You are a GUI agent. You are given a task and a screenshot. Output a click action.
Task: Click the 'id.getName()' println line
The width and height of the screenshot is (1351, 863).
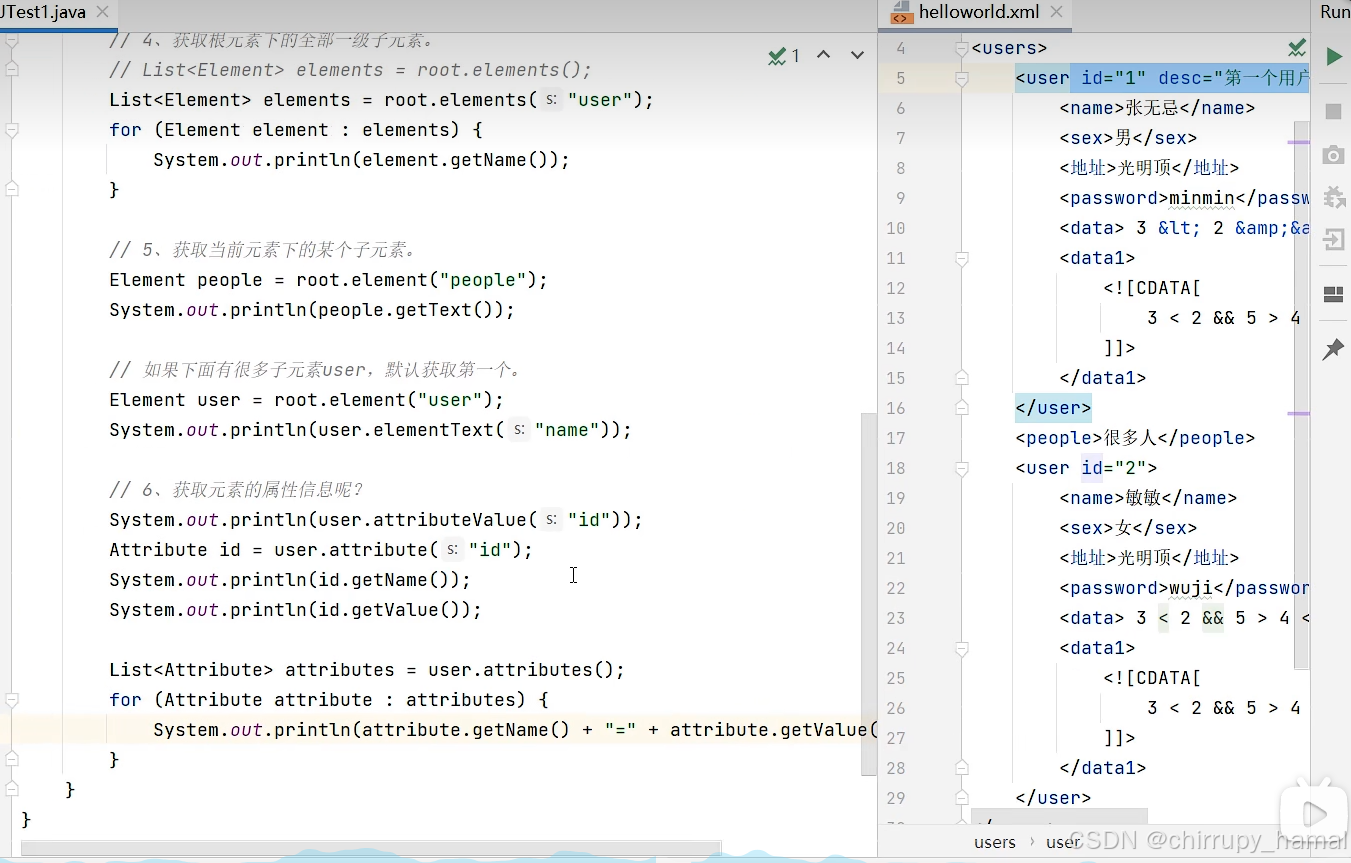coord(290,580)
